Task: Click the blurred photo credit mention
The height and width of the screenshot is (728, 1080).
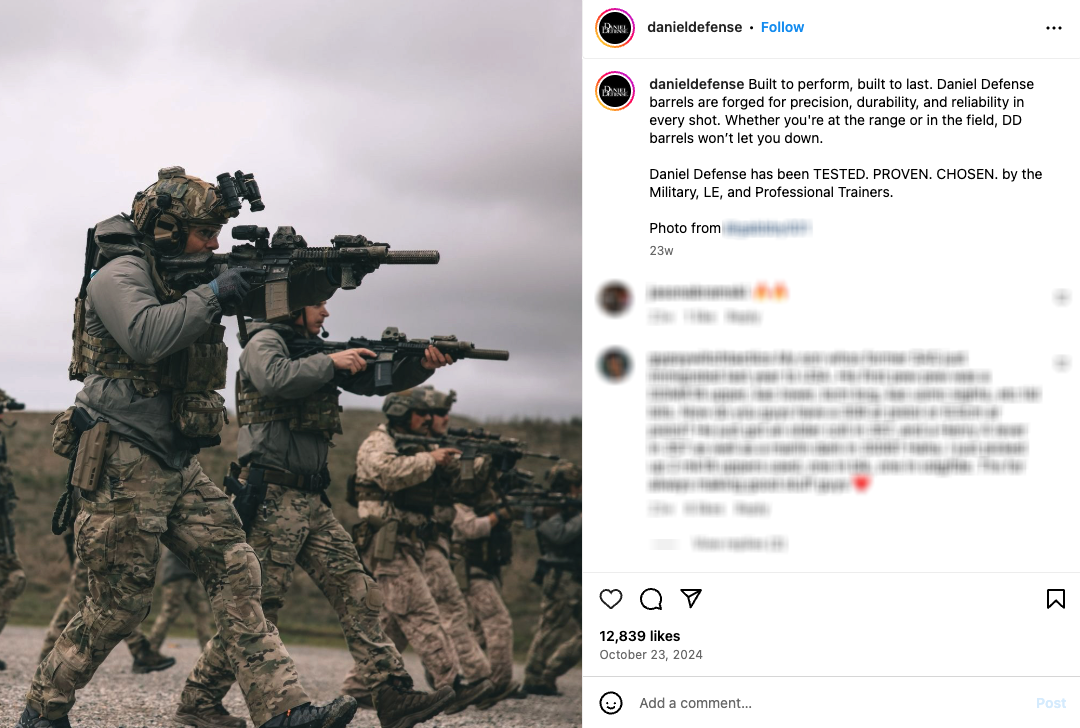Action: click(767, 228)
